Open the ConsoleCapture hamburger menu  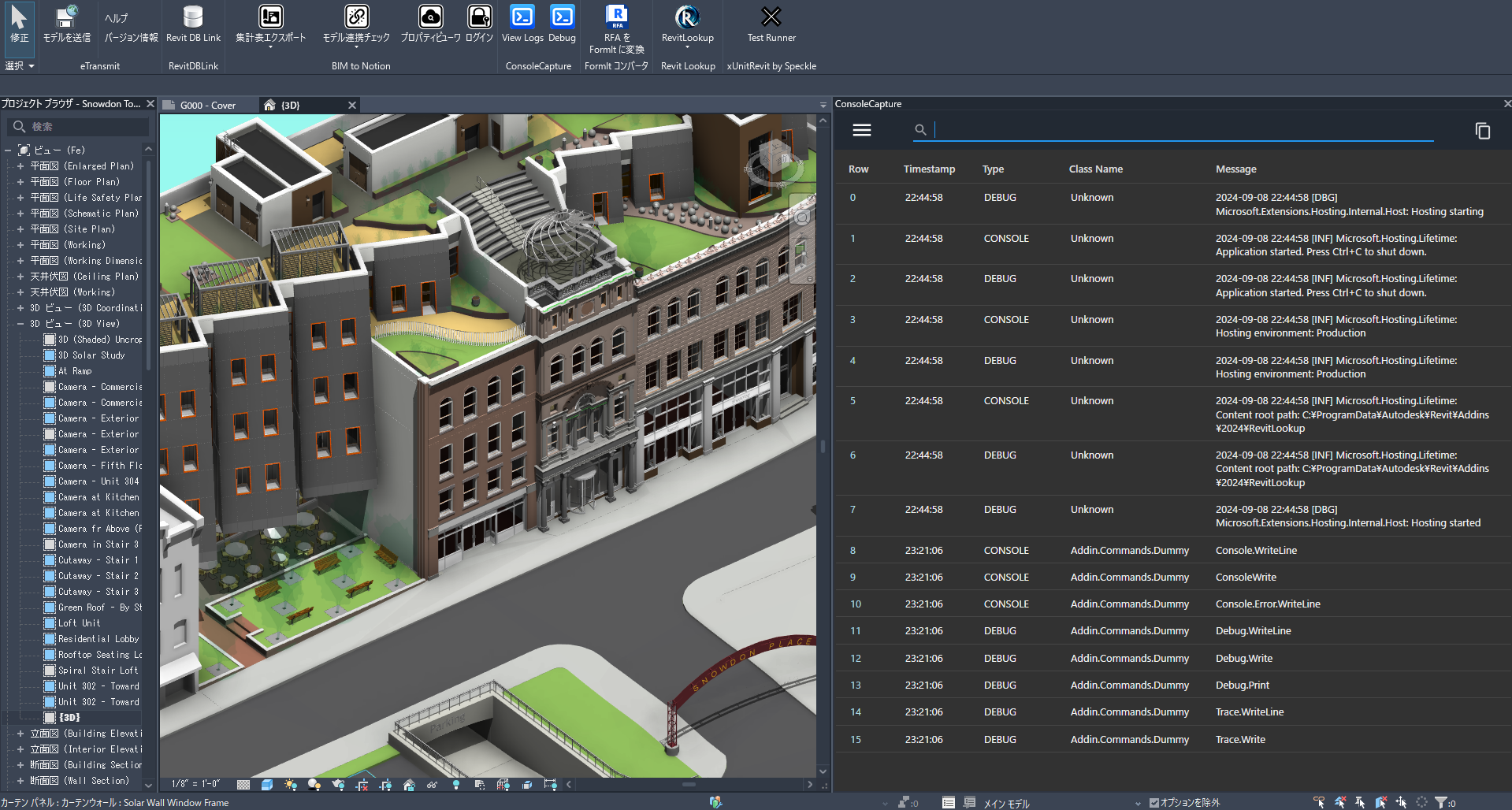861,130
